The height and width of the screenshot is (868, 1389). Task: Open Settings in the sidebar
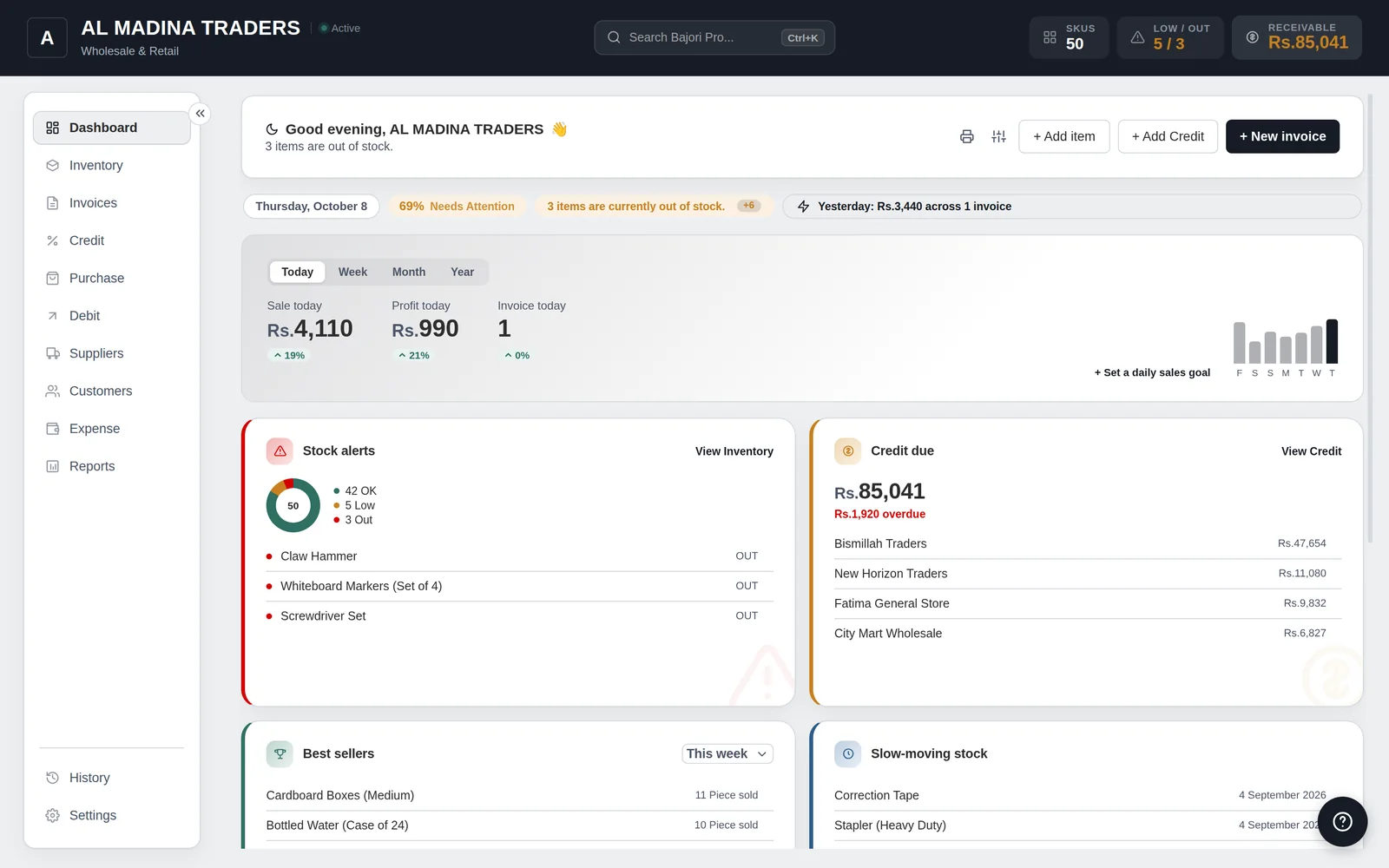pyautogui.click(x=112, y=815)
